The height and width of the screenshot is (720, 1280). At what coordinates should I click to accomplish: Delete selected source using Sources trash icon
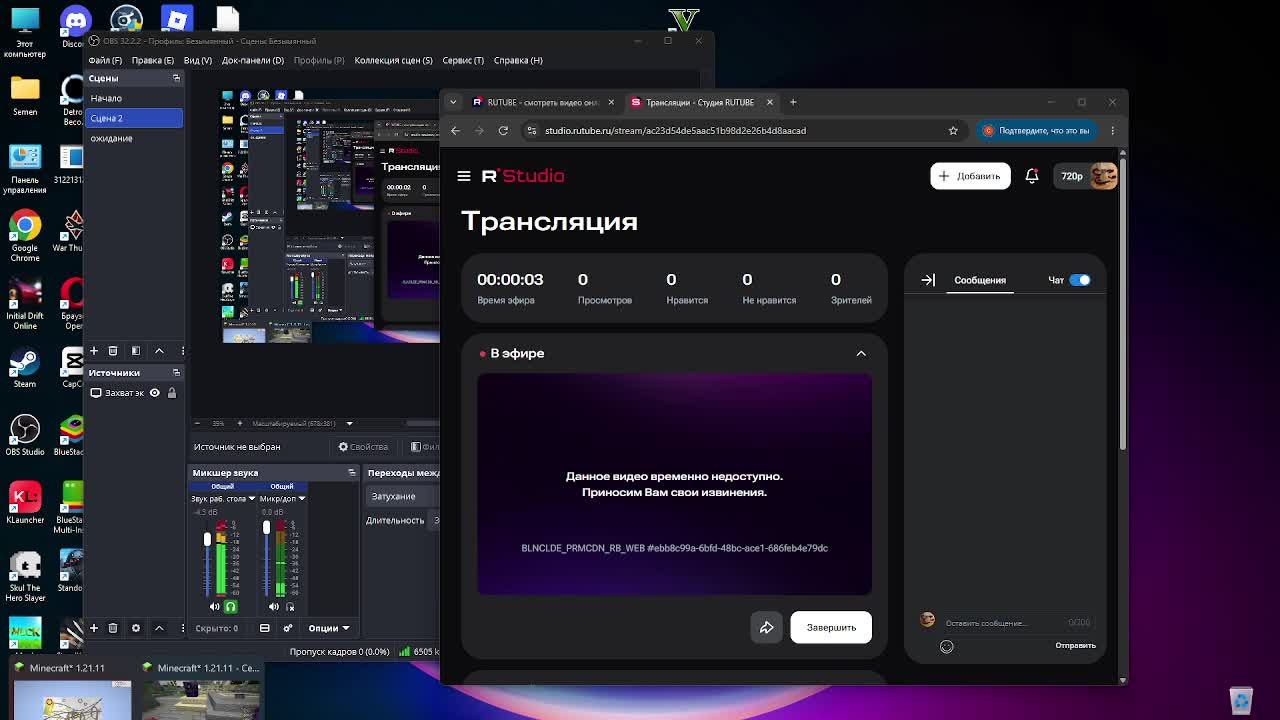[x=113, y=628]
